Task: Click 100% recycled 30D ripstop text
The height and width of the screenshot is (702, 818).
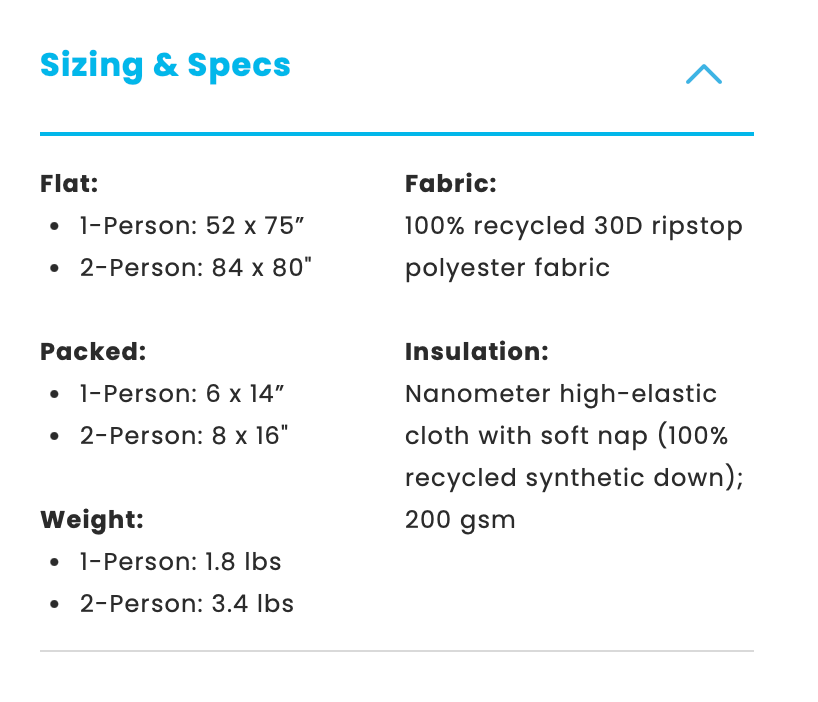Action: [573, 226]
